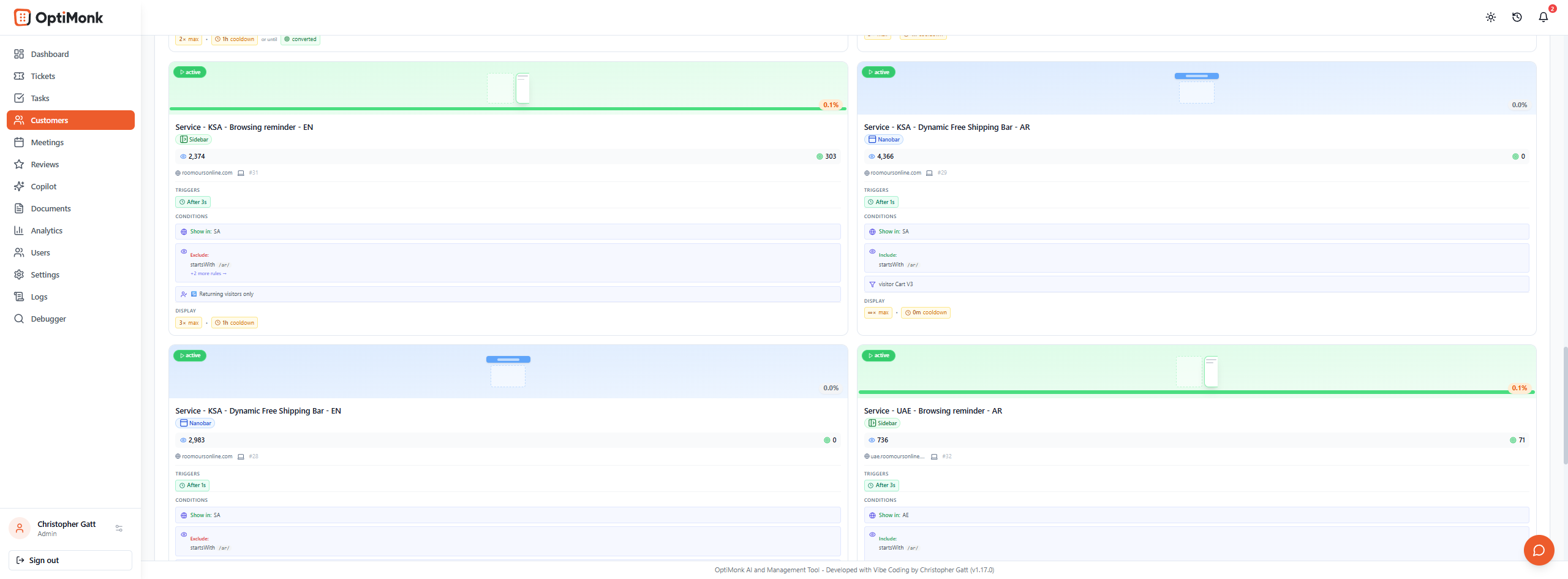
Task: Open Service - KSA - Browsing reminder - EN
Action: (x=244, y=127)
